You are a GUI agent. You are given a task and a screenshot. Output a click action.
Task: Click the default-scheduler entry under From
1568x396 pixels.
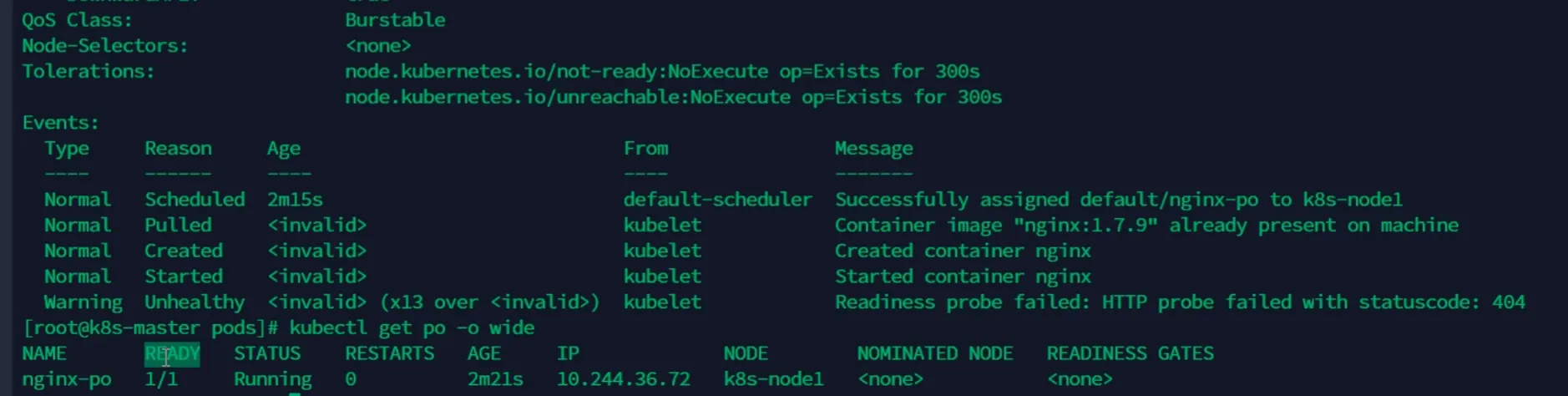point(717,200)
